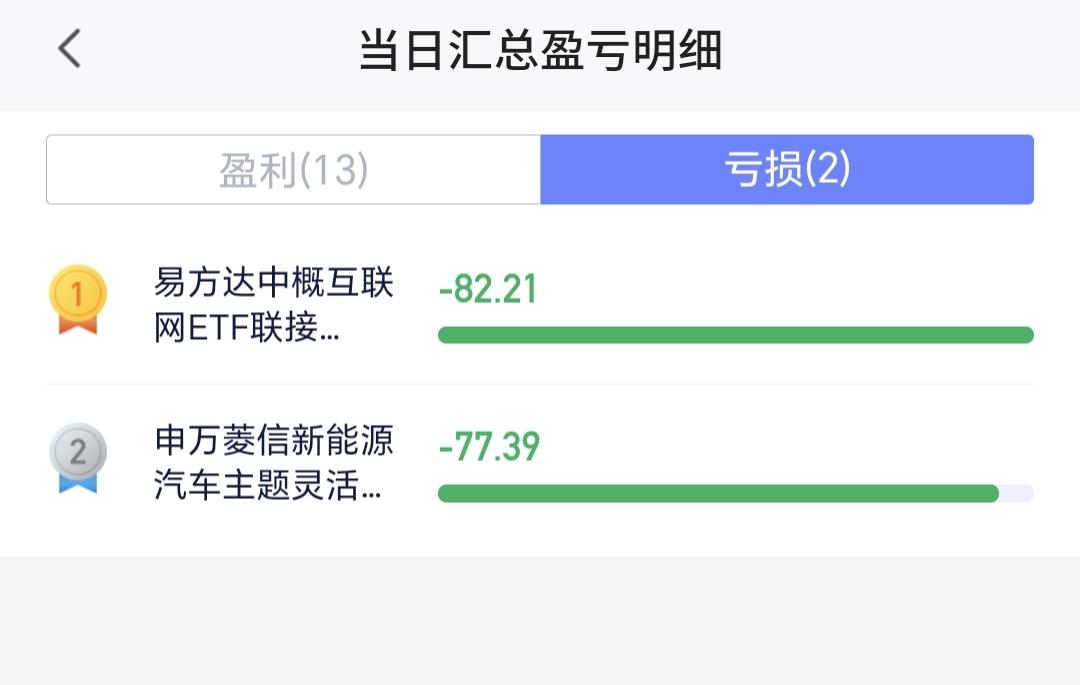Click the -77.39 loss amount

click(489, 446)
